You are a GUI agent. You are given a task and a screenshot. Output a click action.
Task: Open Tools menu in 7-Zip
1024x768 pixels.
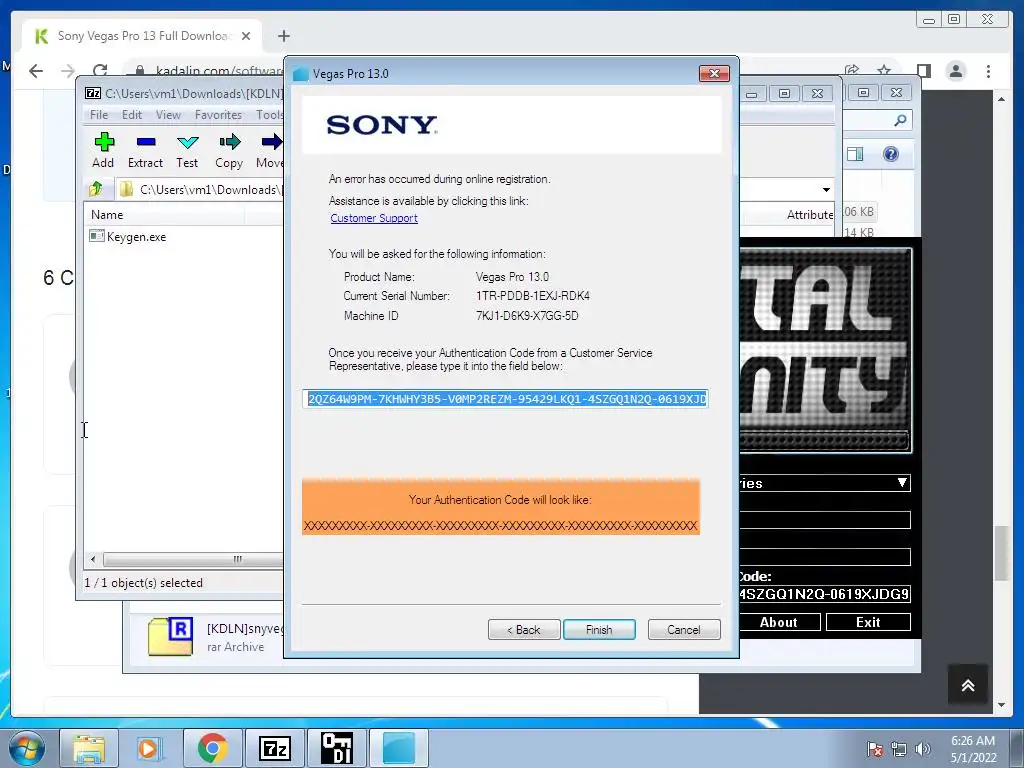click(269, 115)
